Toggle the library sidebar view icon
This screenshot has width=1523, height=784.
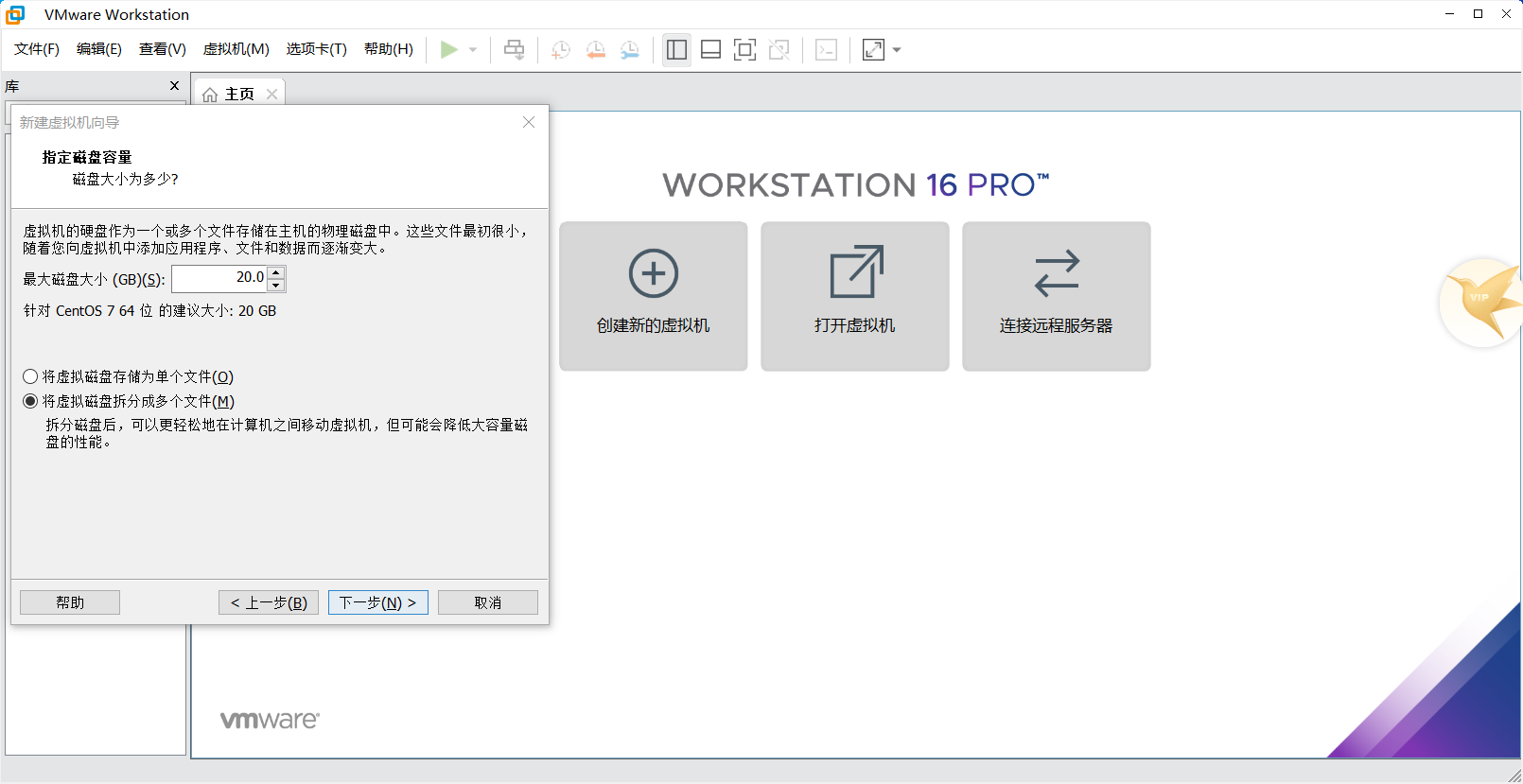pos(676,50)
